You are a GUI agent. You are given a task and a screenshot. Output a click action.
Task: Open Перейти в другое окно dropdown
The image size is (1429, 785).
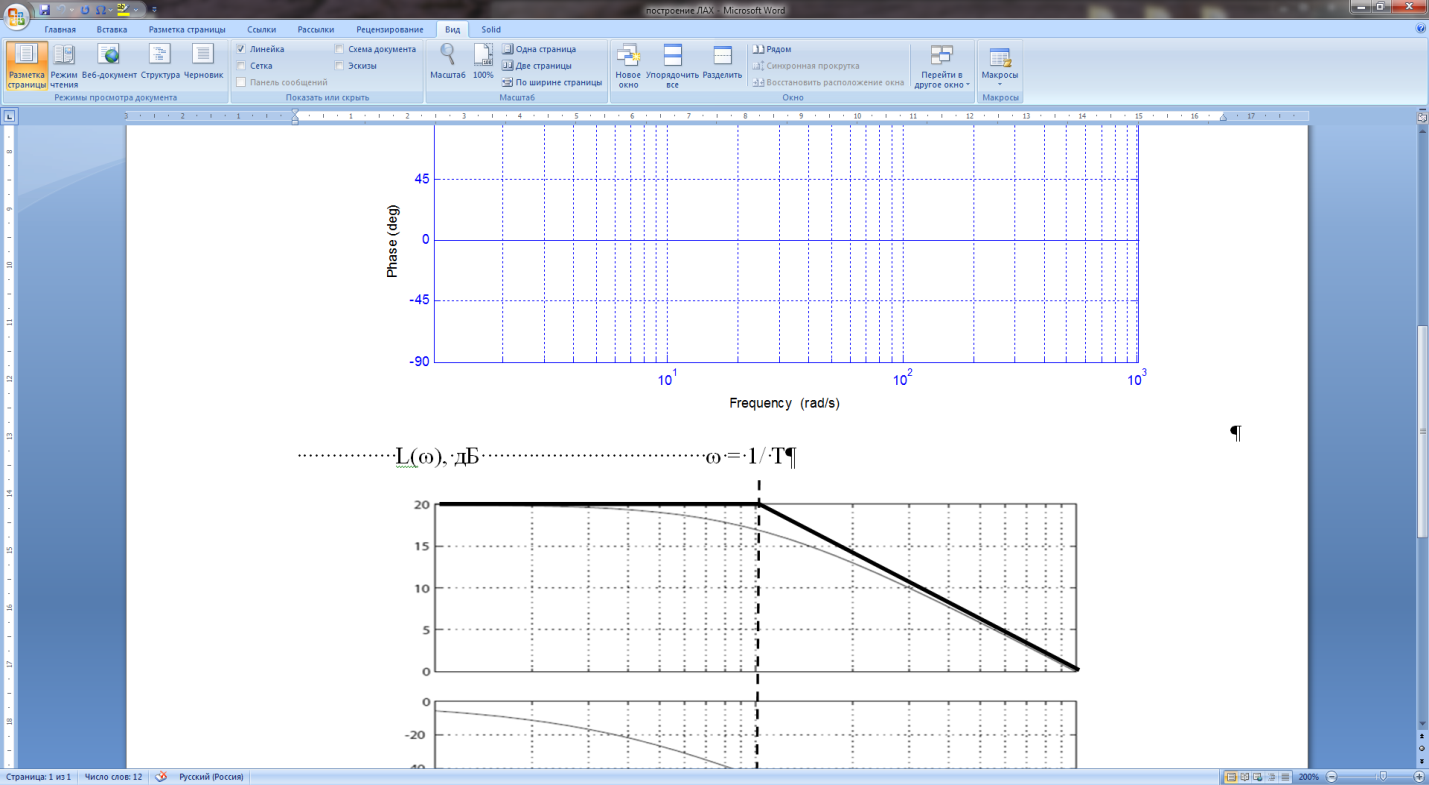click(941, 66)
